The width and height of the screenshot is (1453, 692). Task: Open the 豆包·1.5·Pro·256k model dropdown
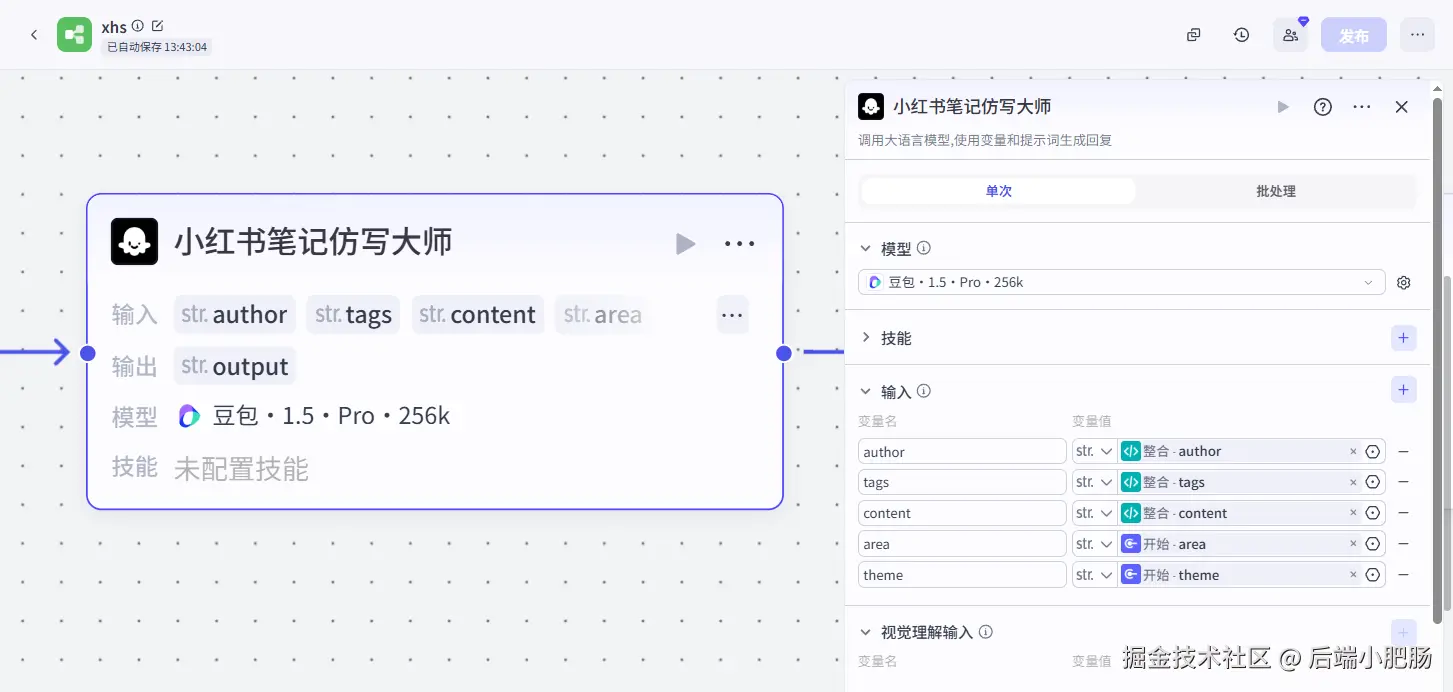click(1122, 282)
